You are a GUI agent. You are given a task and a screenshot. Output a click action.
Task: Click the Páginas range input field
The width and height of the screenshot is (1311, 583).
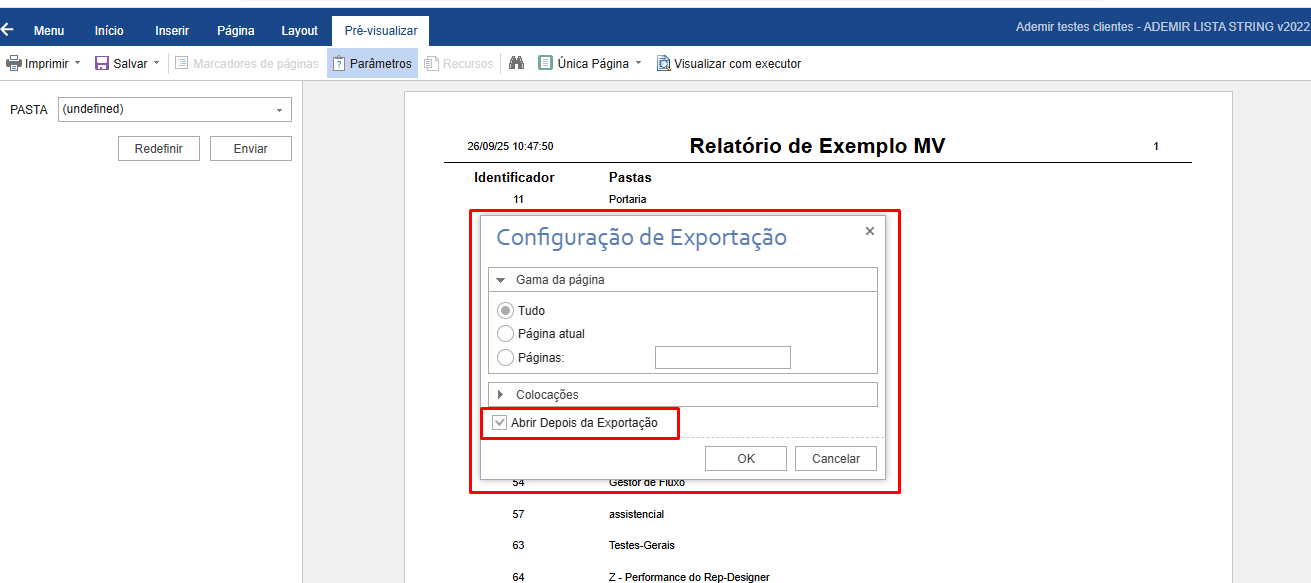[x=722, y=357]
